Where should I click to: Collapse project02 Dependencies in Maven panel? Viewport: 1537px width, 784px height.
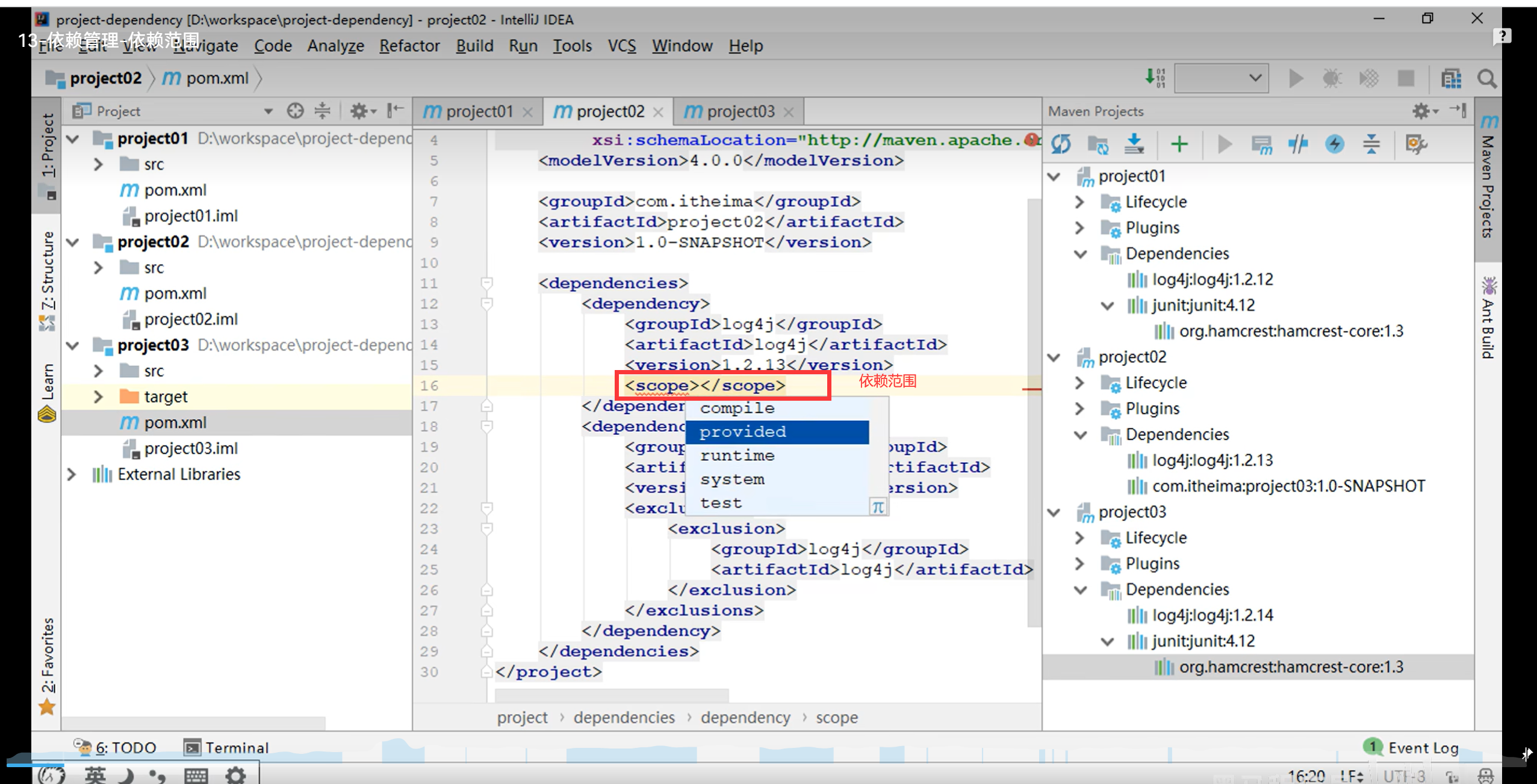(x=1081, y=434)
